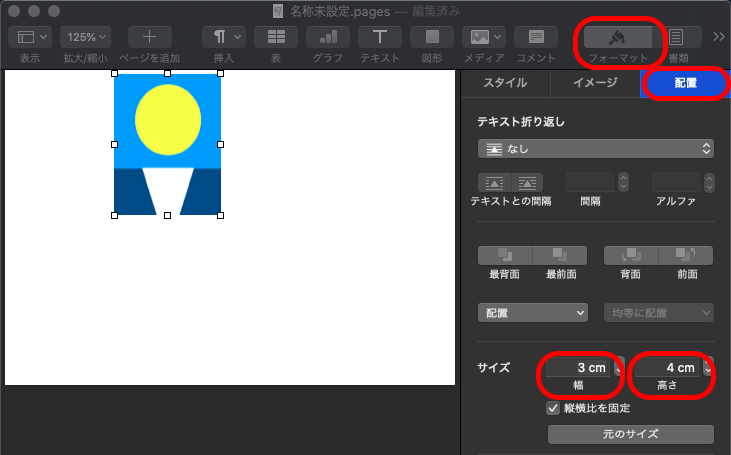Open the 配置 alignment dropdown

pyautogui.click(x=533, y=313)
